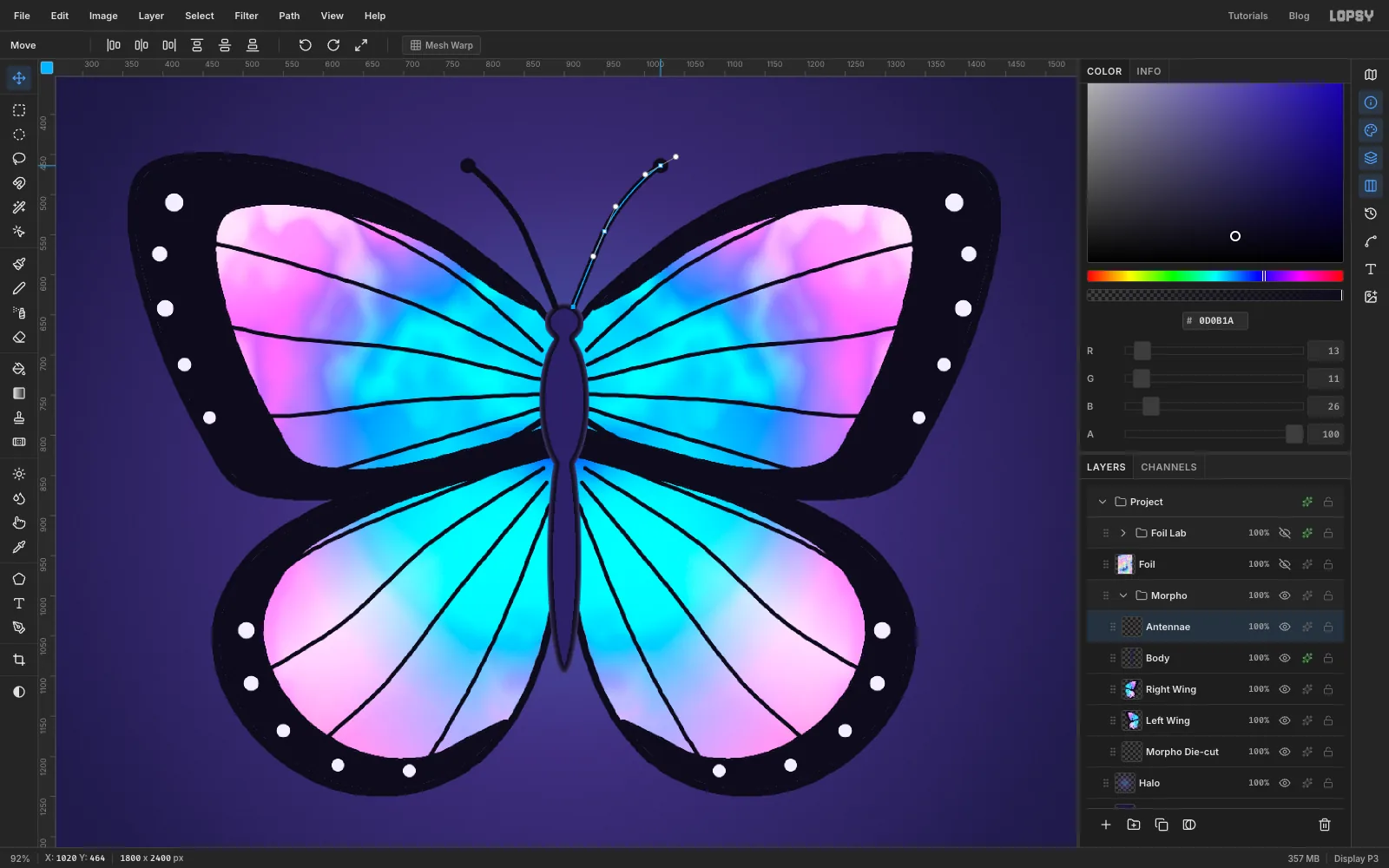The image size is (1389, 868).
Task: Activate the Crop tool
Action: [19, 660]
